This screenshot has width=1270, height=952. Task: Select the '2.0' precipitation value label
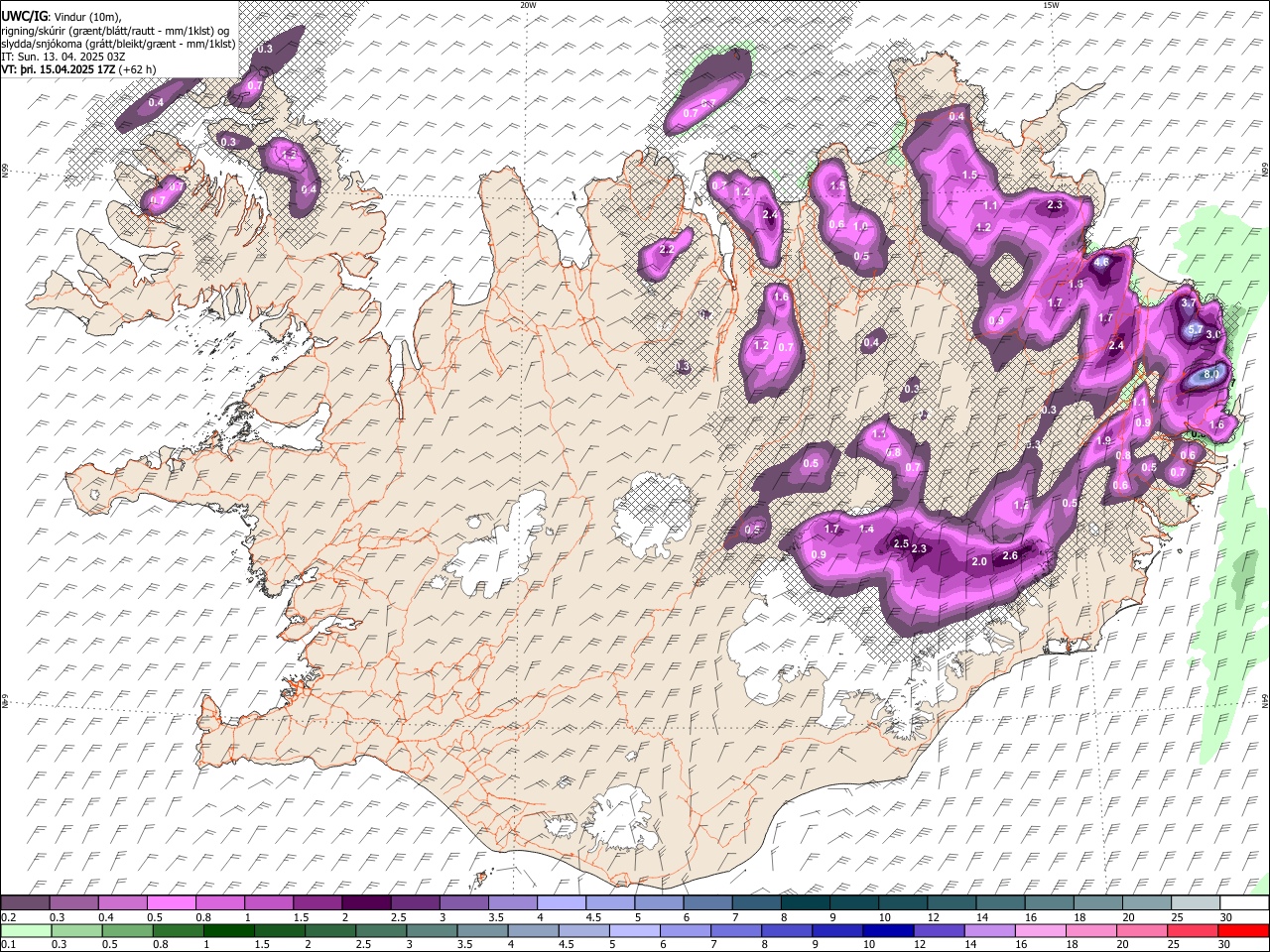click(x=978, y=562)
